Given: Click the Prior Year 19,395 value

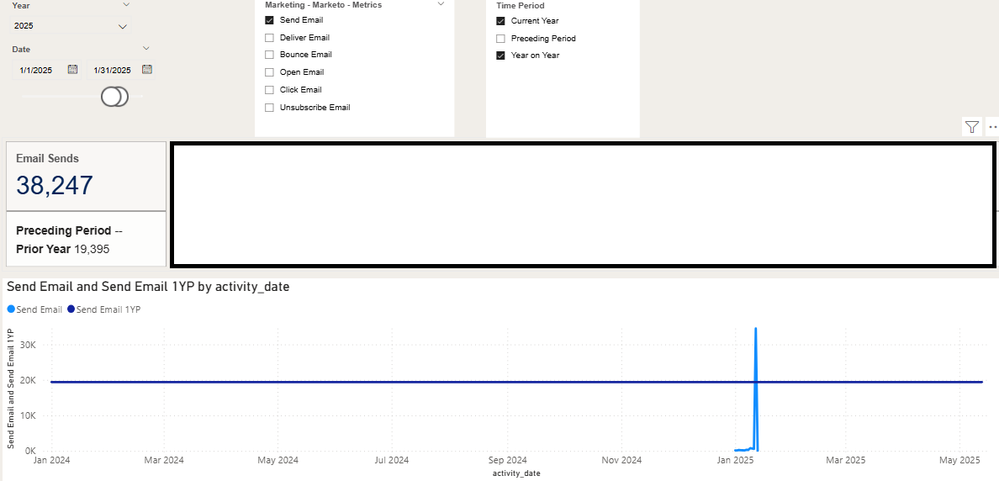Looking at the screenshot, I should [62, 249].
